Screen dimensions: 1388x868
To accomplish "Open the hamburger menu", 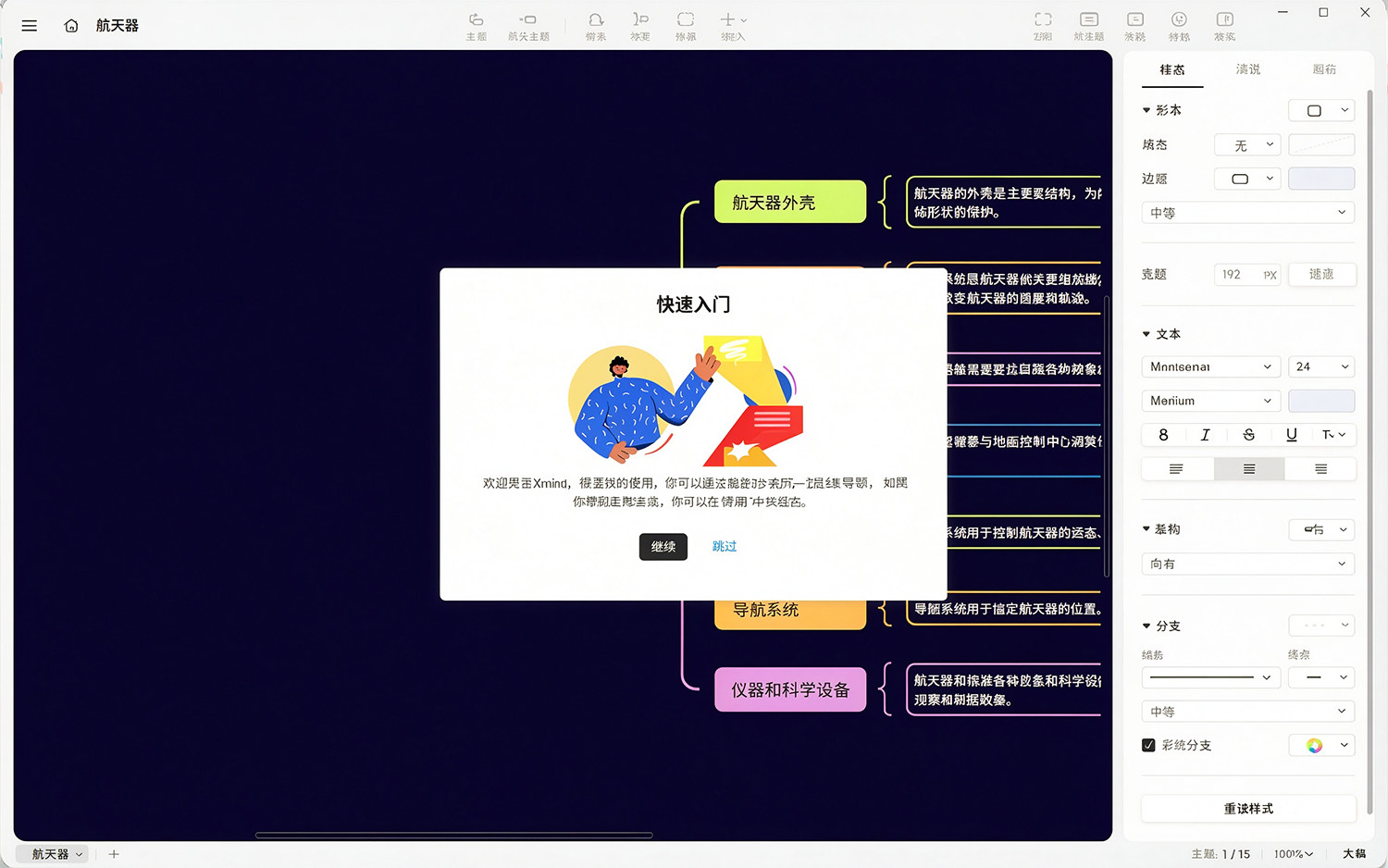I will coord(30,26).
